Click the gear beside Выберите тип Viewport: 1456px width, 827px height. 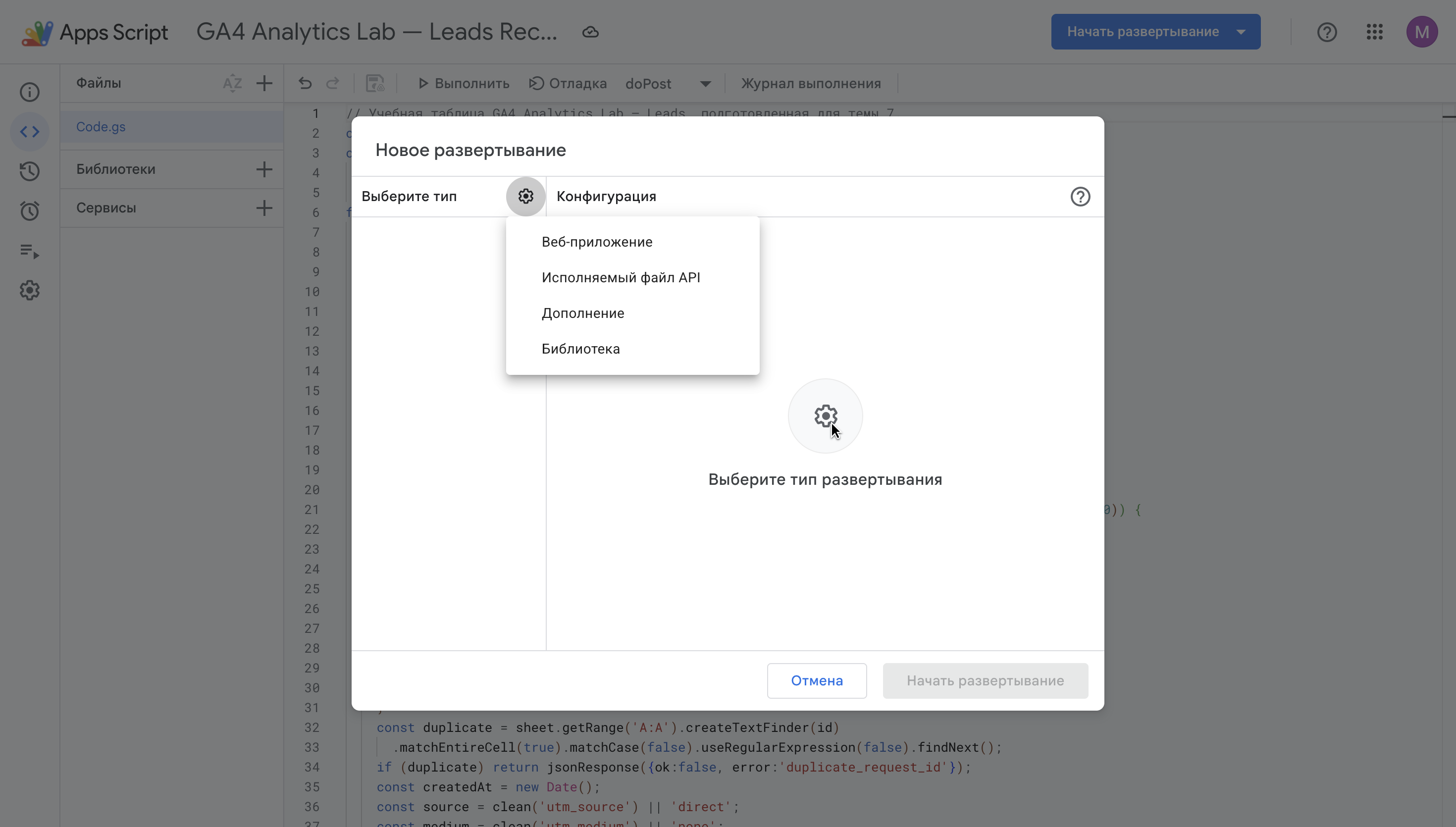pos(526,197)
